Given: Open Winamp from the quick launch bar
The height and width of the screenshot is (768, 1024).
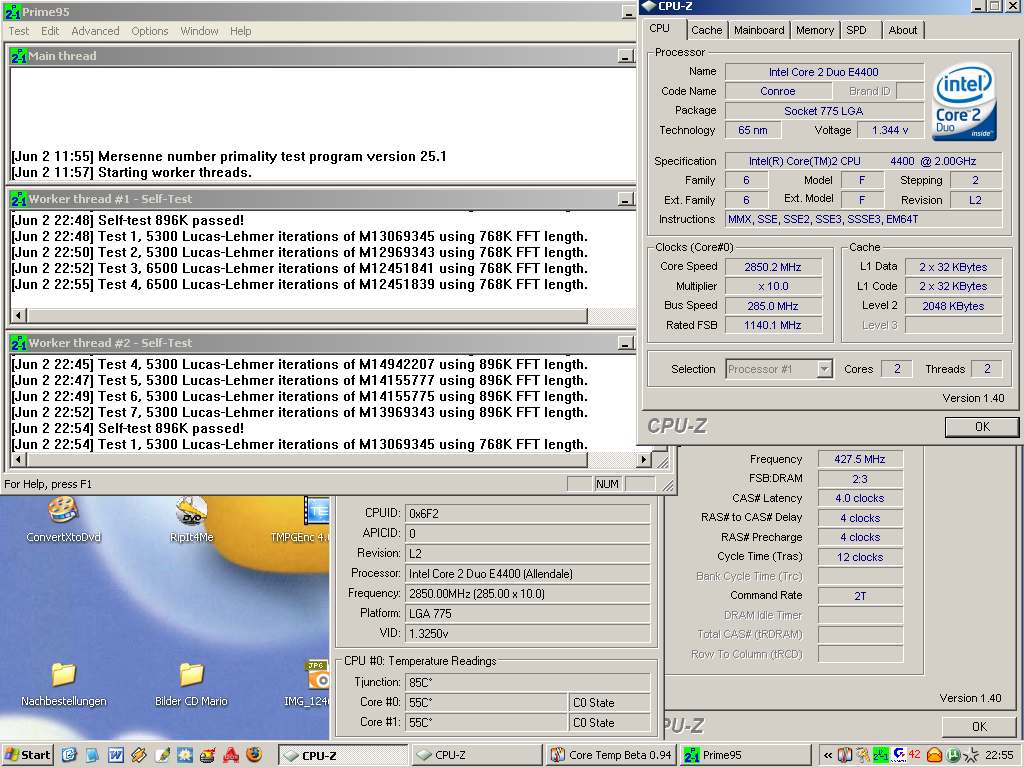Looking at the screenshot, I should 138,755.
